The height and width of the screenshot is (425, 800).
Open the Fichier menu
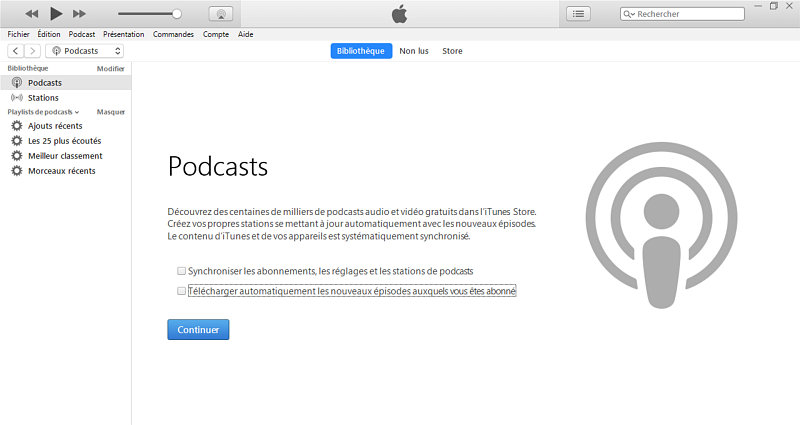[18, 34]
